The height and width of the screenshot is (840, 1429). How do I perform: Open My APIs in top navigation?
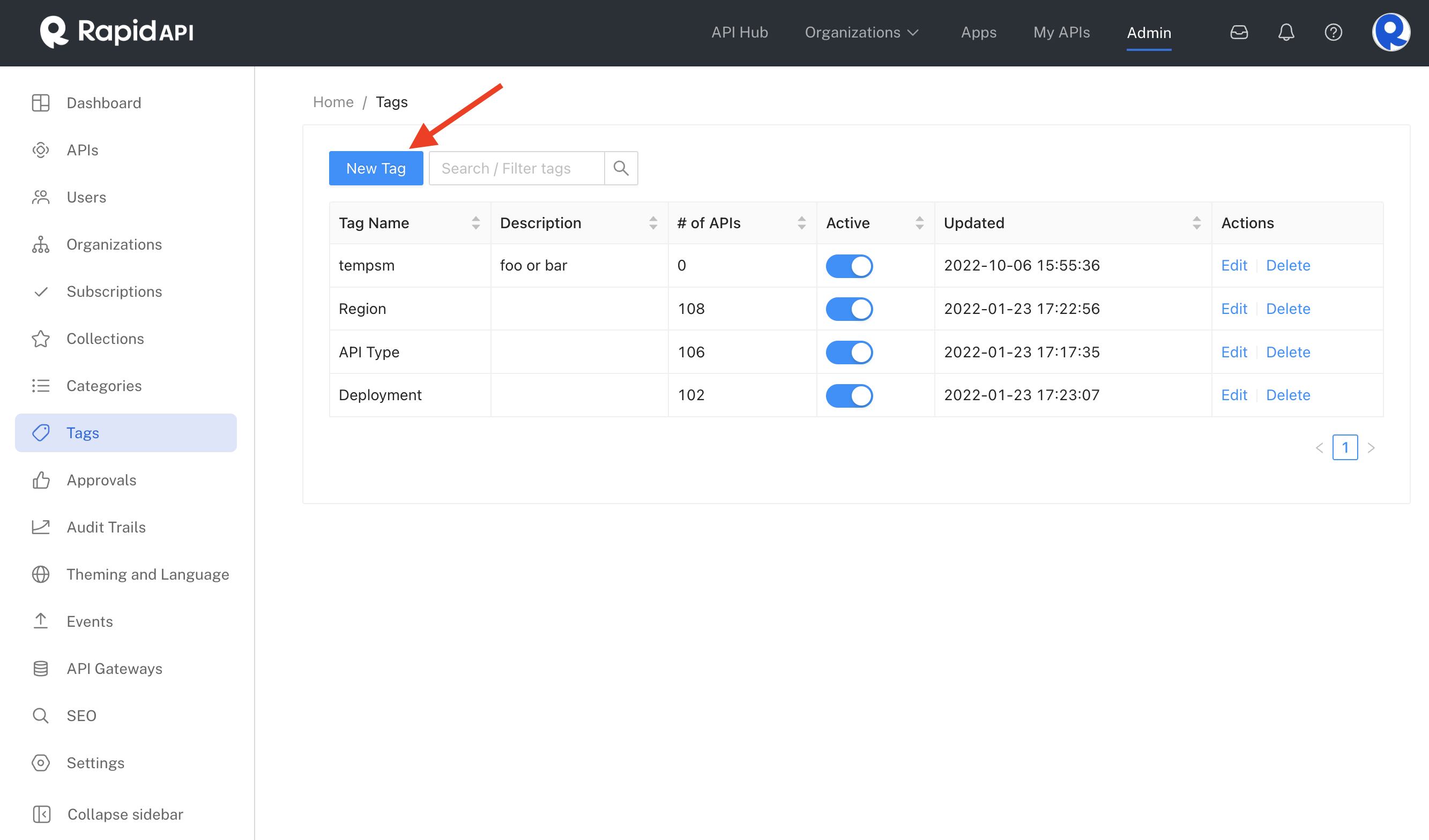(1061, 32)
